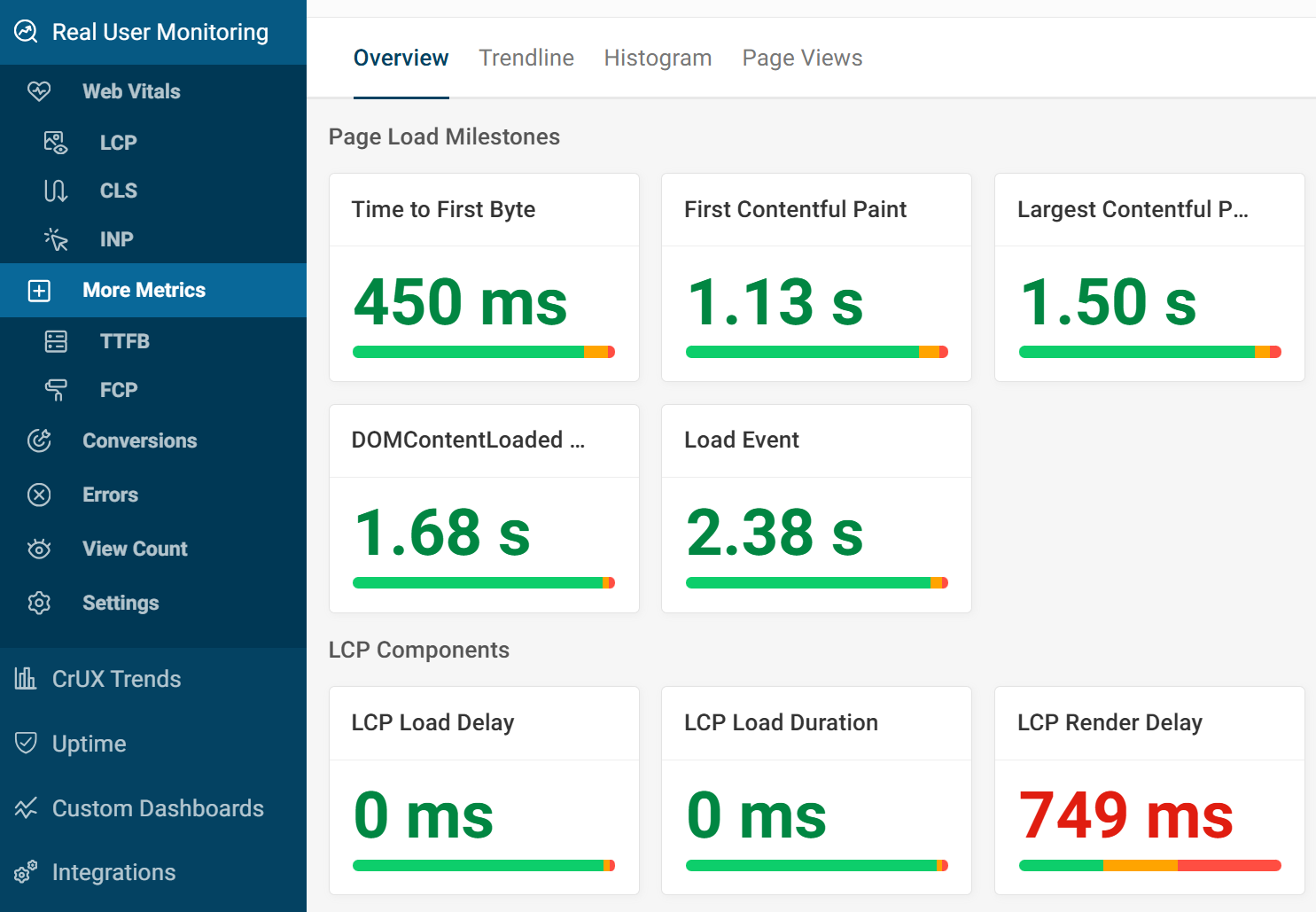Open the Page Views tab
Viewport: 1316px width, 912px height.
point(803,58)
